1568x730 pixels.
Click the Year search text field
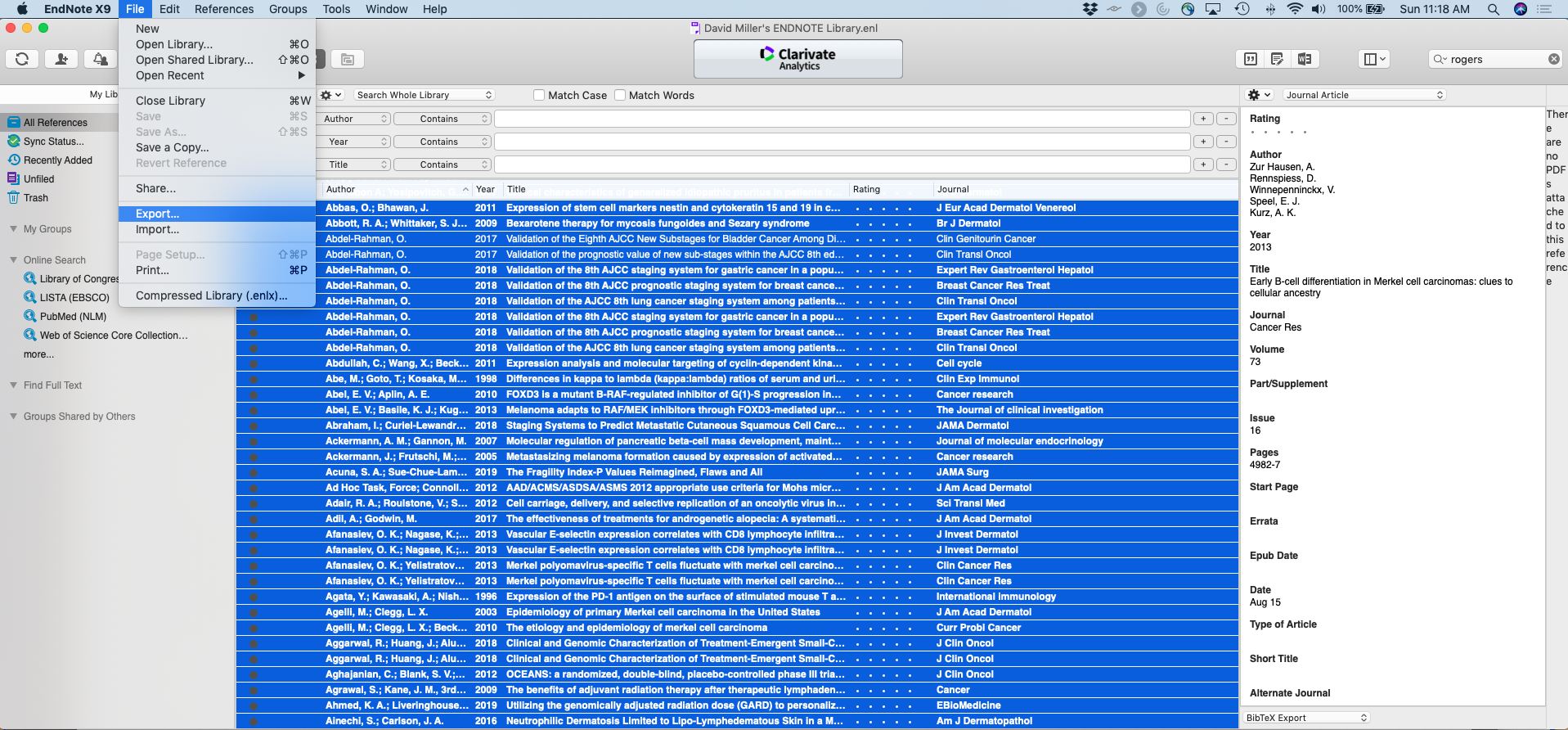(842, 142)
